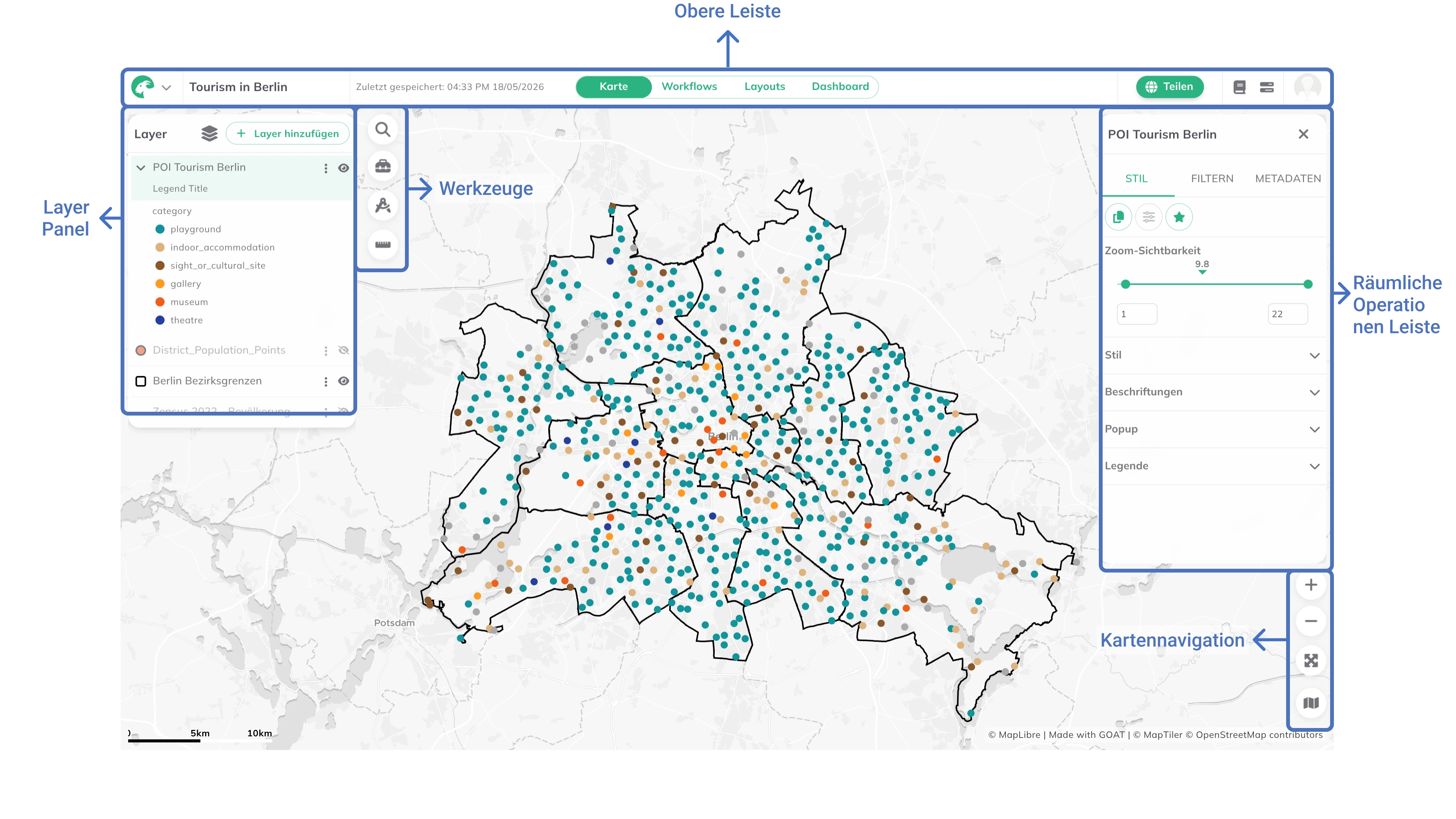Open the METADATEN tab
Screen dimensions: 1456x819
tap(1288, 179)
